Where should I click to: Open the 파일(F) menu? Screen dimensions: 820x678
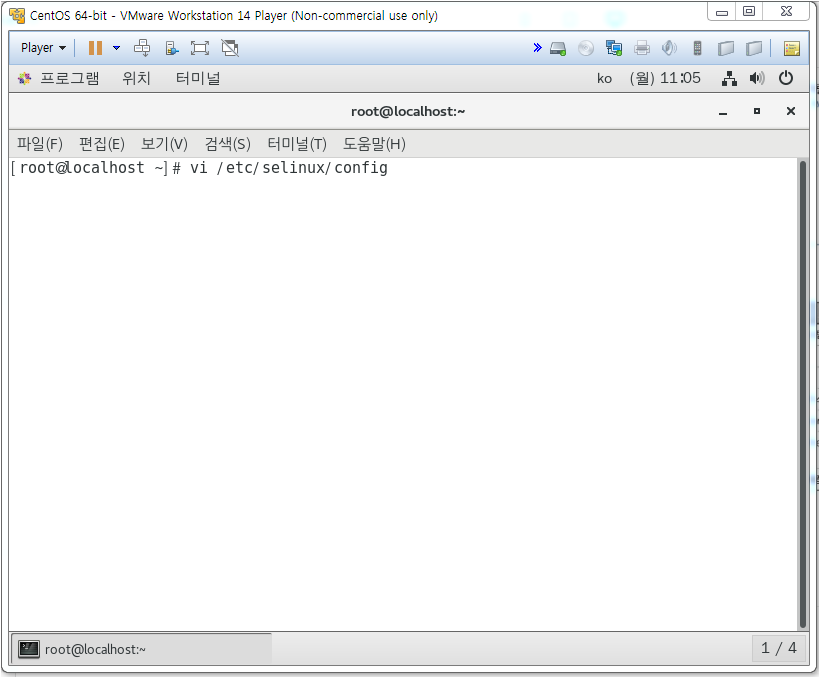(x=40, y=144)
